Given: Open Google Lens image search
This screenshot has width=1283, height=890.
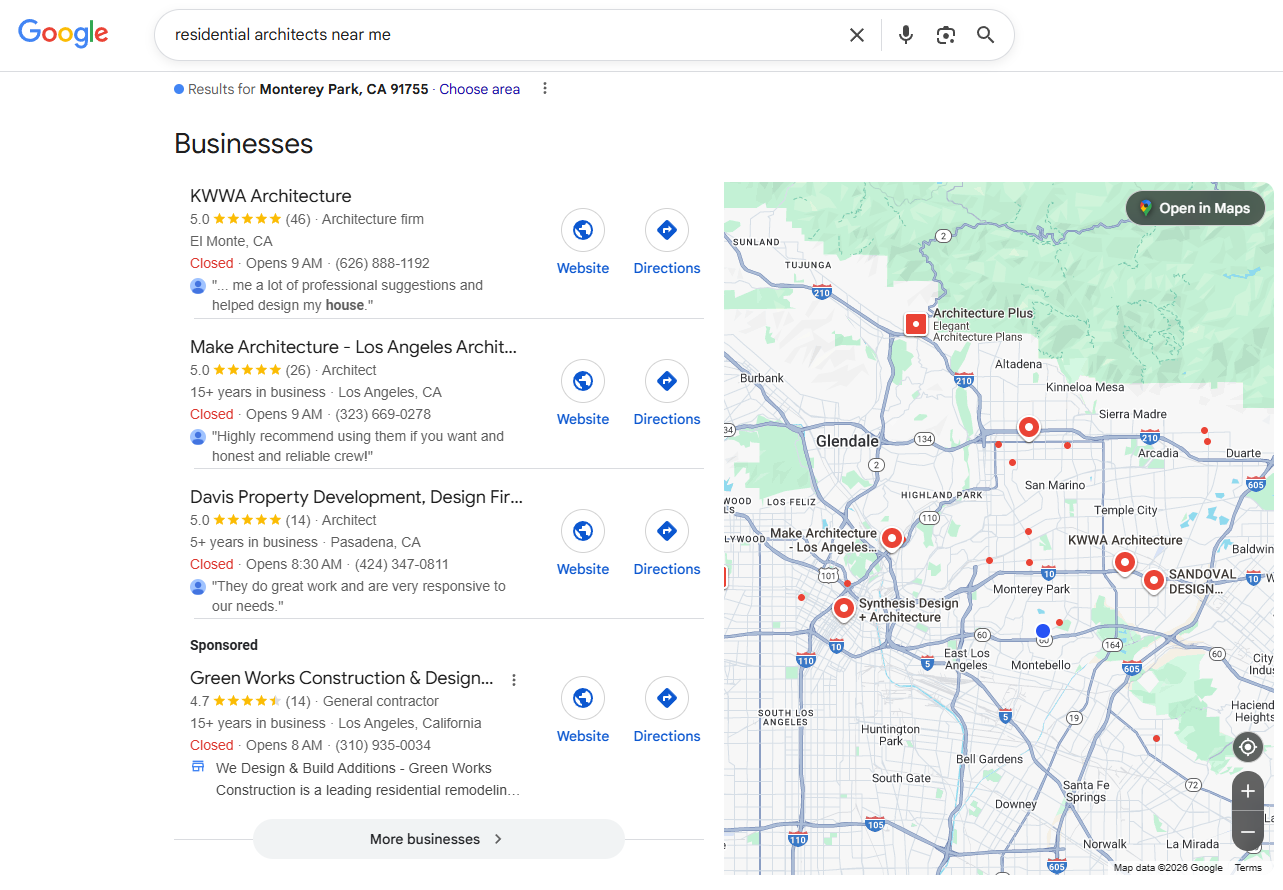Looking at the screenshot, I should (946, 35).
